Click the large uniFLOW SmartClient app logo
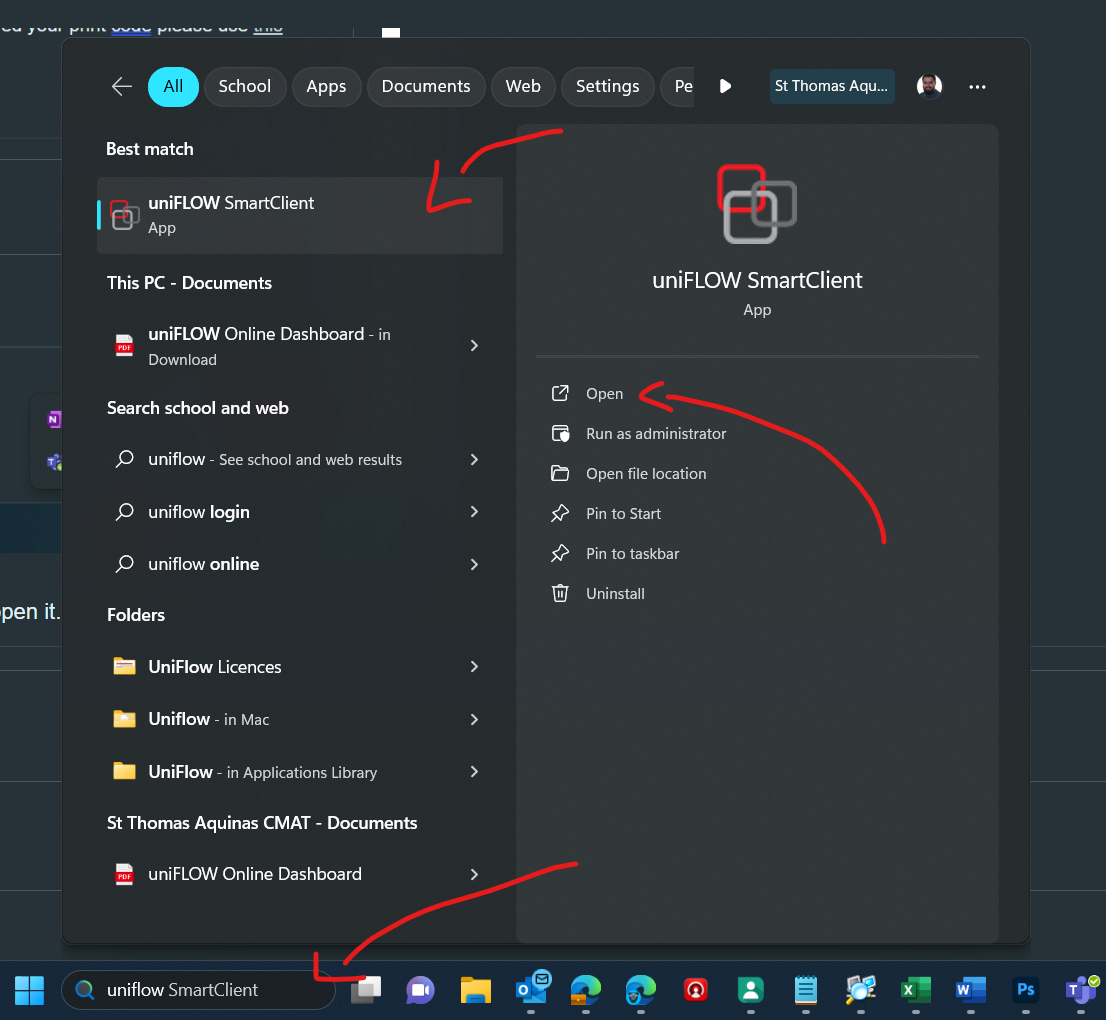 (x=757, y=204)
